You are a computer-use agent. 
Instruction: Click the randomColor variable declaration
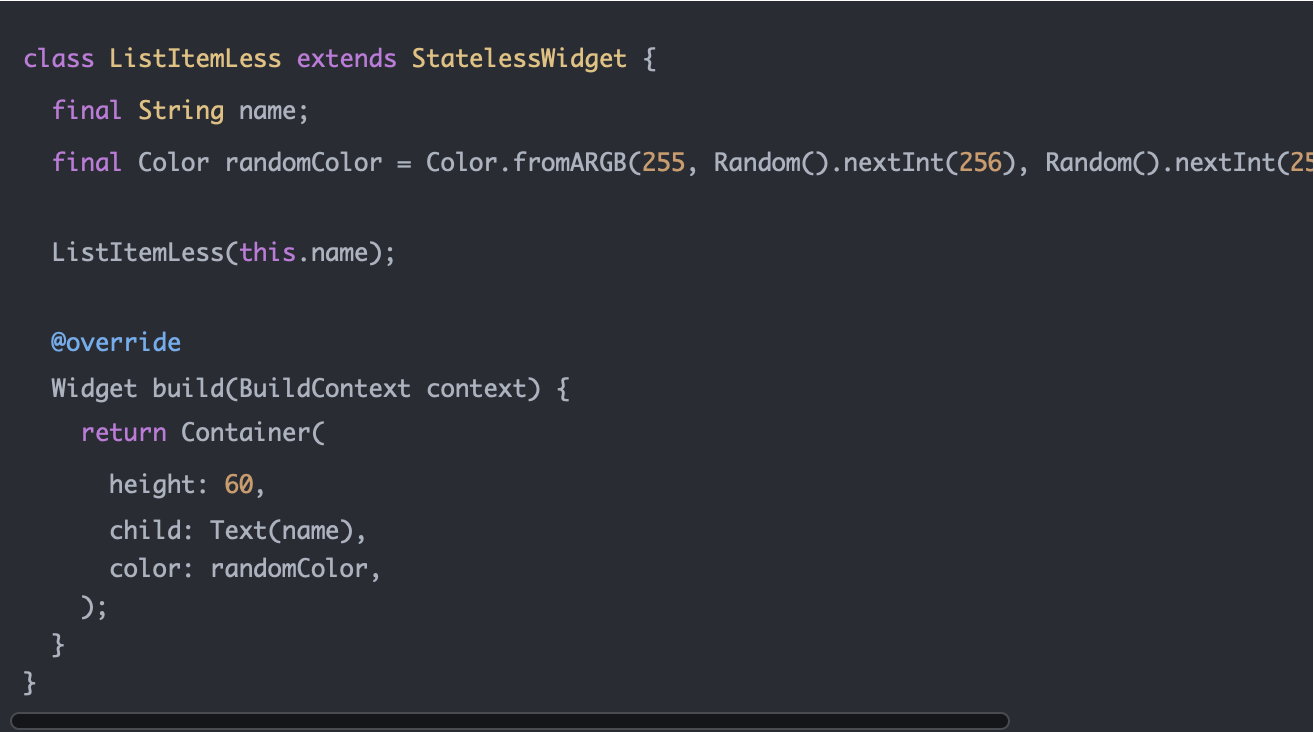[x=303, y=163]
